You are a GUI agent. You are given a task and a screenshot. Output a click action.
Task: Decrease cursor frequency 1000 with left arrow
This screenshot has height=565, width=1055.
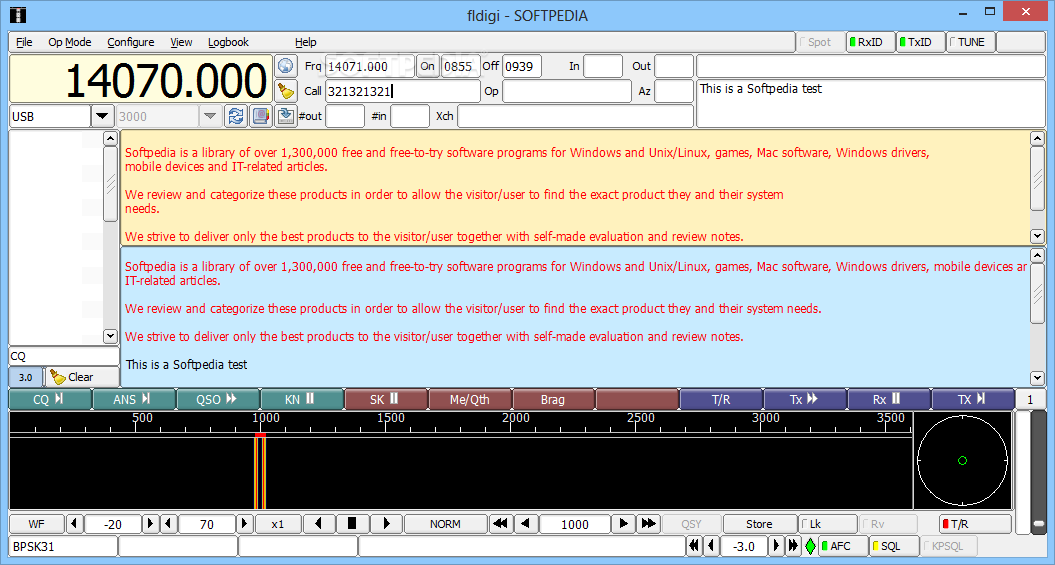[x=525, y=524]
